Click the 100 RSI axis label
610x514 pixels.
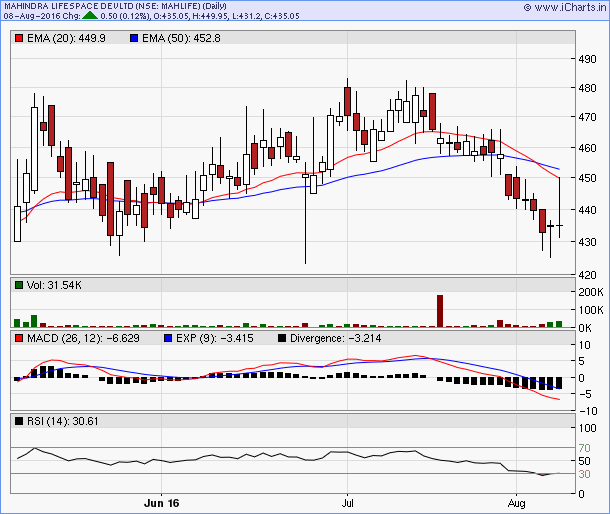(x=587, y=428)
